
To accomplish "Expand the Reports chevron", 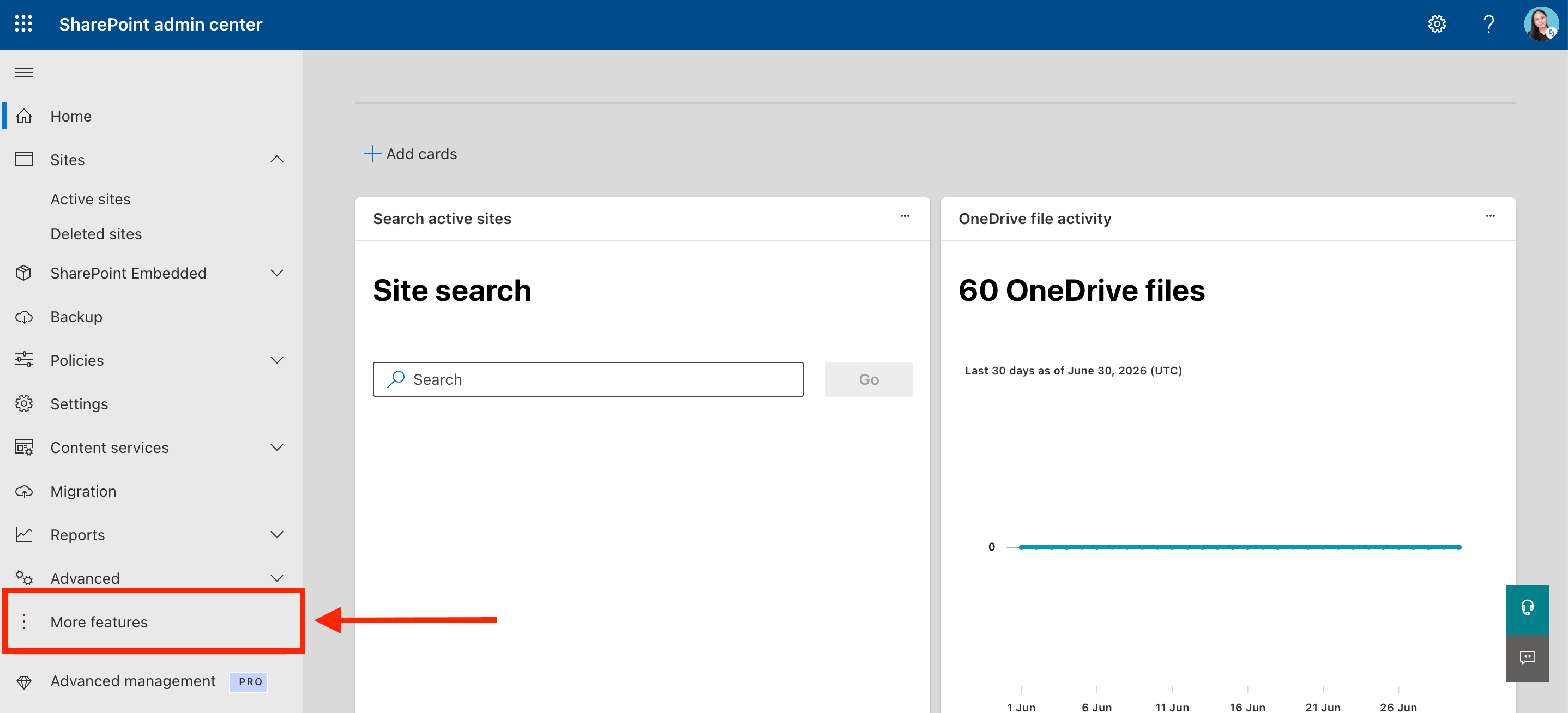I will click(277, 535).
